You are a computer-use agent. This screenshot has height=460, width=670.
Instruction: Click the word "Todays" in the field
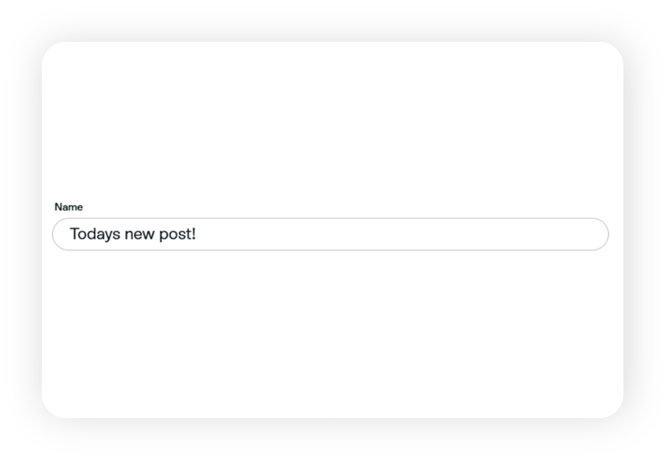point(94,235)
